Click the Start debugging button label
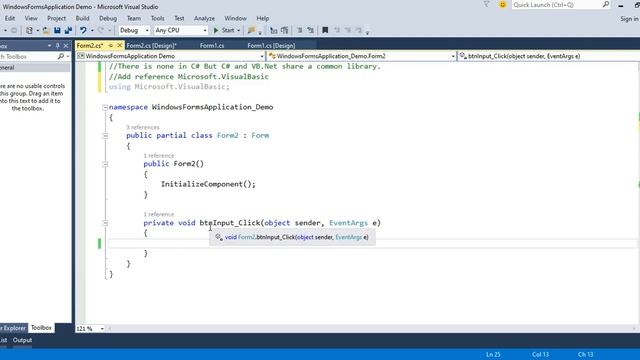 228,30
